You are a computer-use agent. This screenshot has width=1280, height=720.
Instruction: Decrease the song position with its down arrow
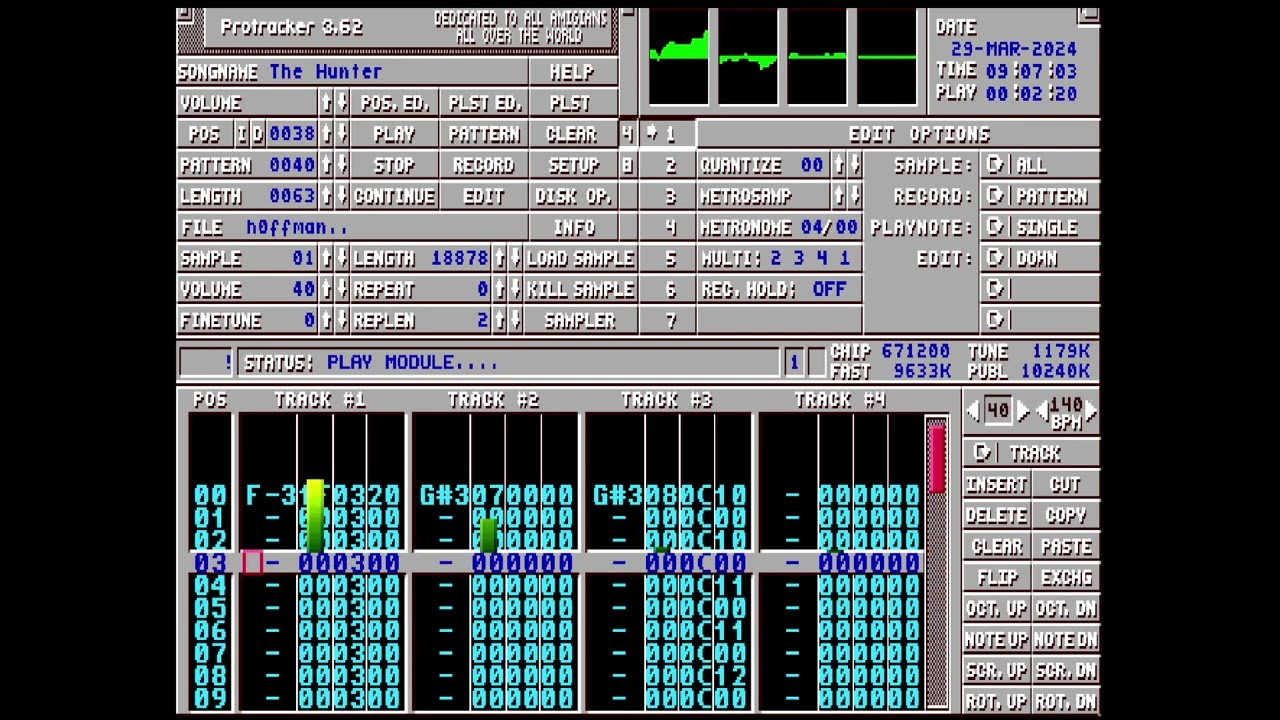click(342, 134)
